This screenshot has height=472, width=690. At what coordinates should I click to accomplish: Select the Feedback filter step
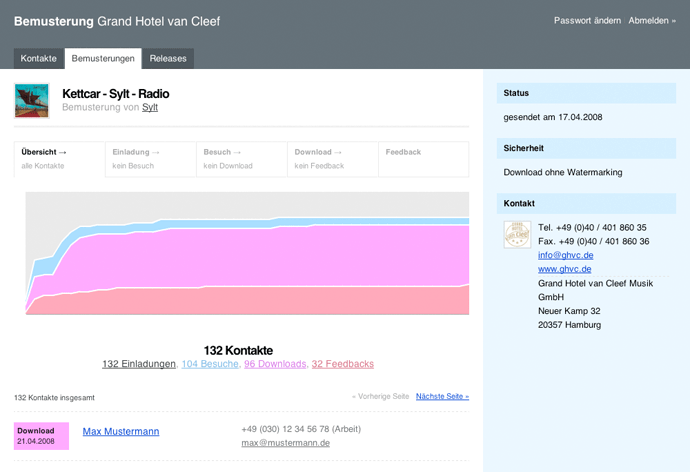point(423,159)
